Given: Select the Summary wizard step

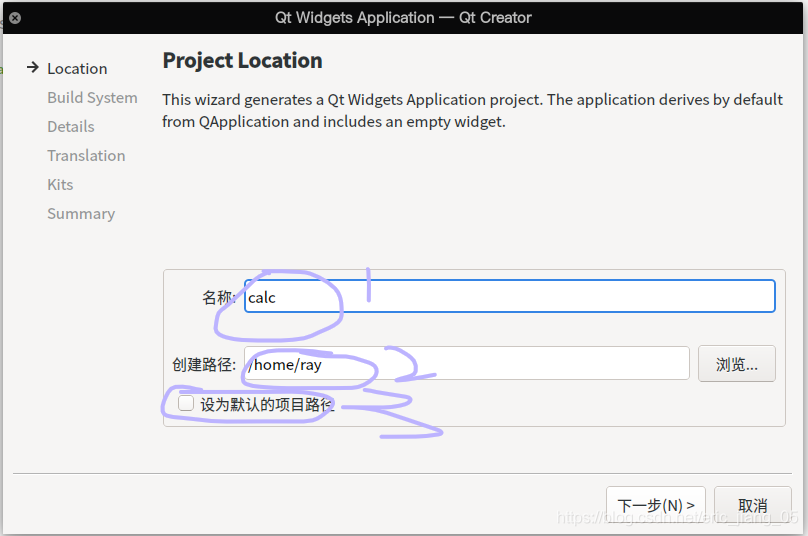Looking at the screenshot, I should [x=81, y=214].
